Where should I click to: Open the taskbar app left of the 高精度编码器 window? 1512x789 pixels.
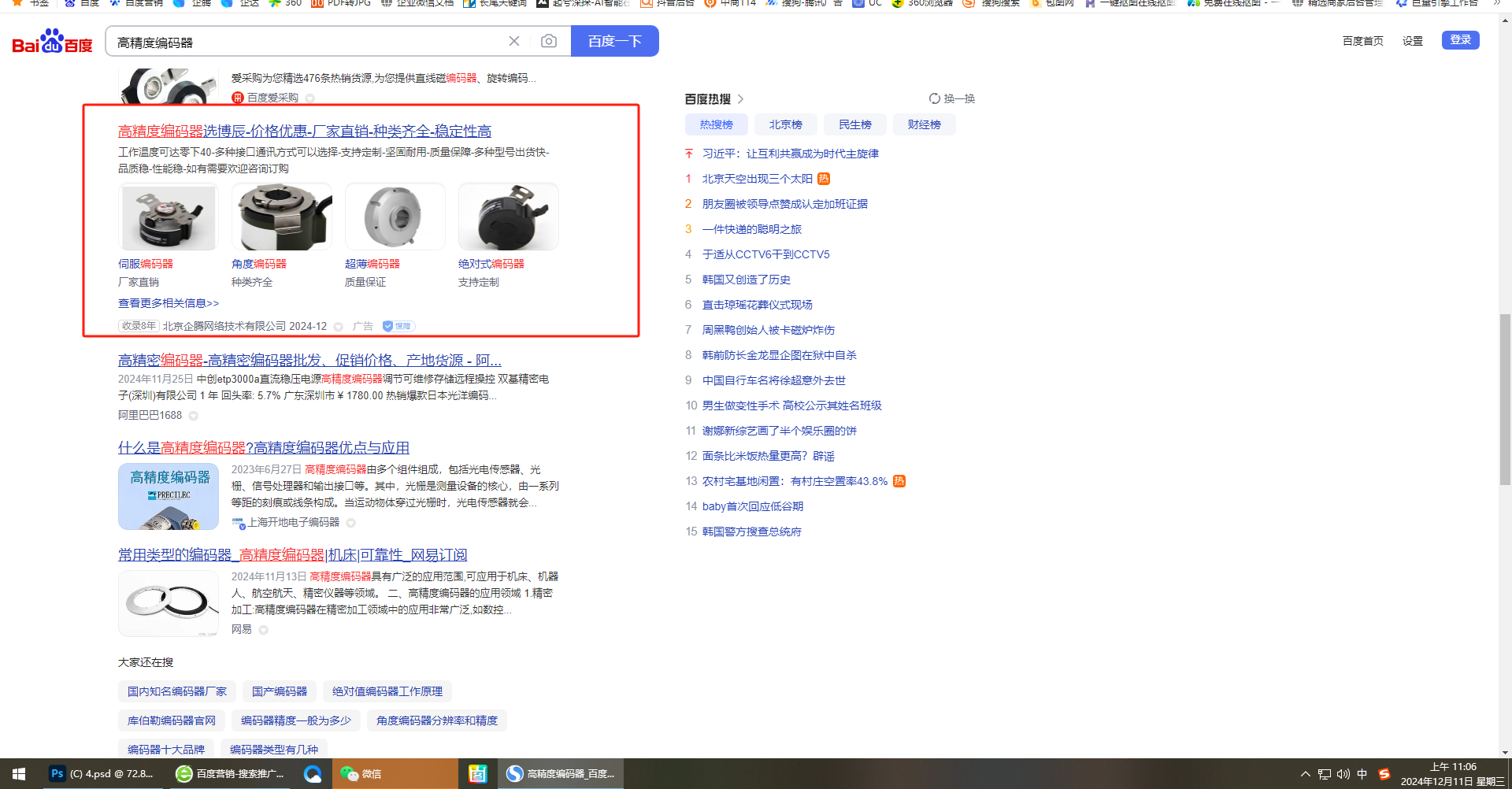click(x=478, y=774)
